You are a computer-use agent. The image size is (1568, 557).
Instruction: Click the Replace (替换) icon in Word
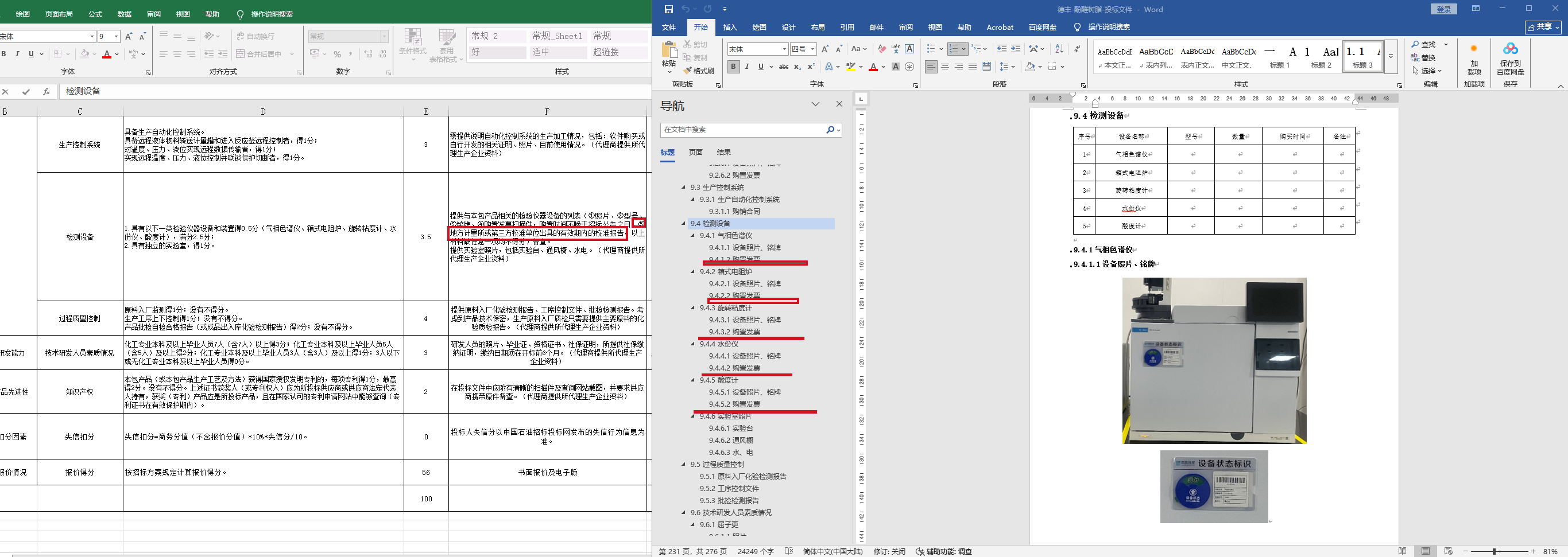(x=1423, y=58)
